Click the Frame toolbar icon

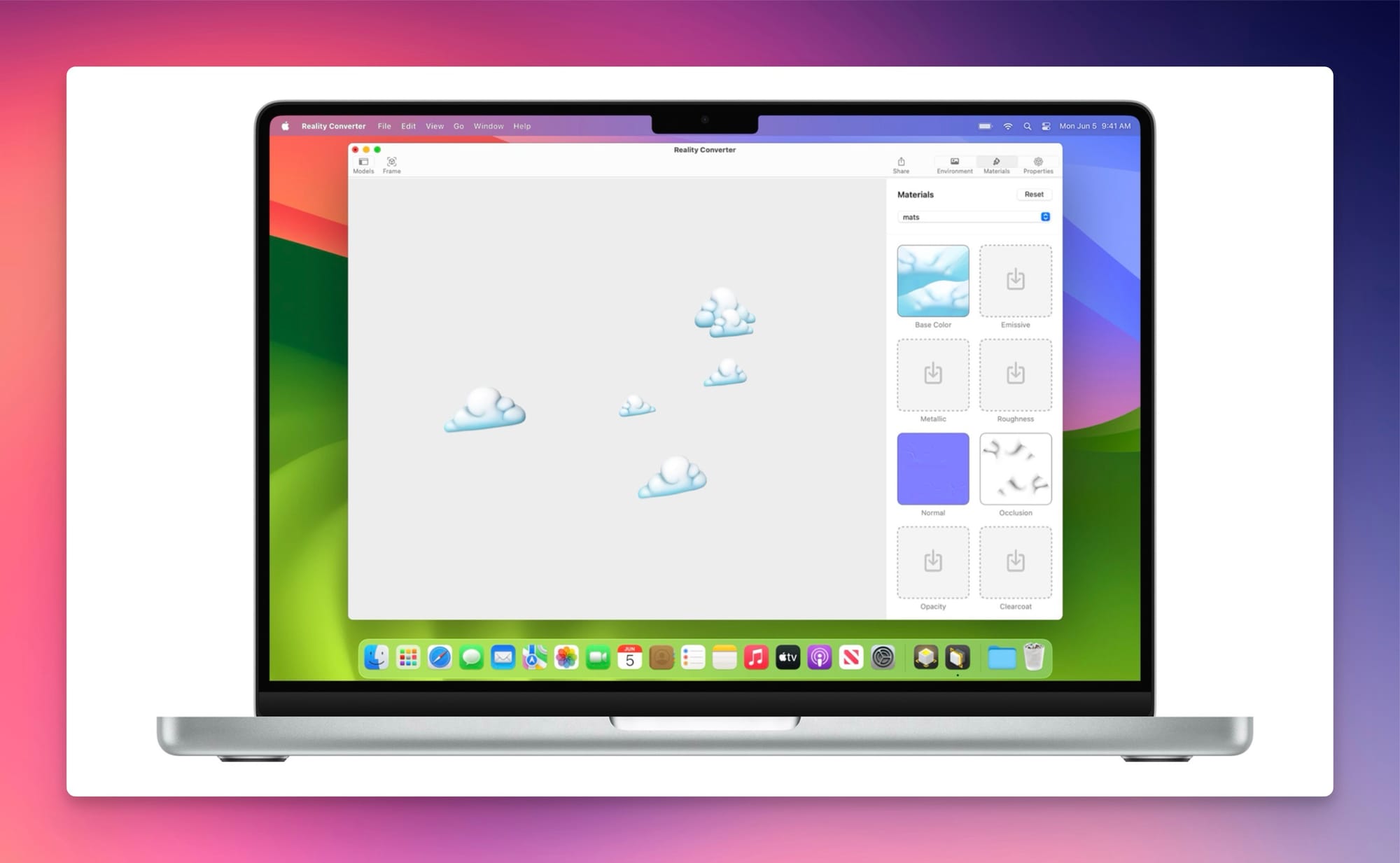pyautogui.click(x=391, y=162)
